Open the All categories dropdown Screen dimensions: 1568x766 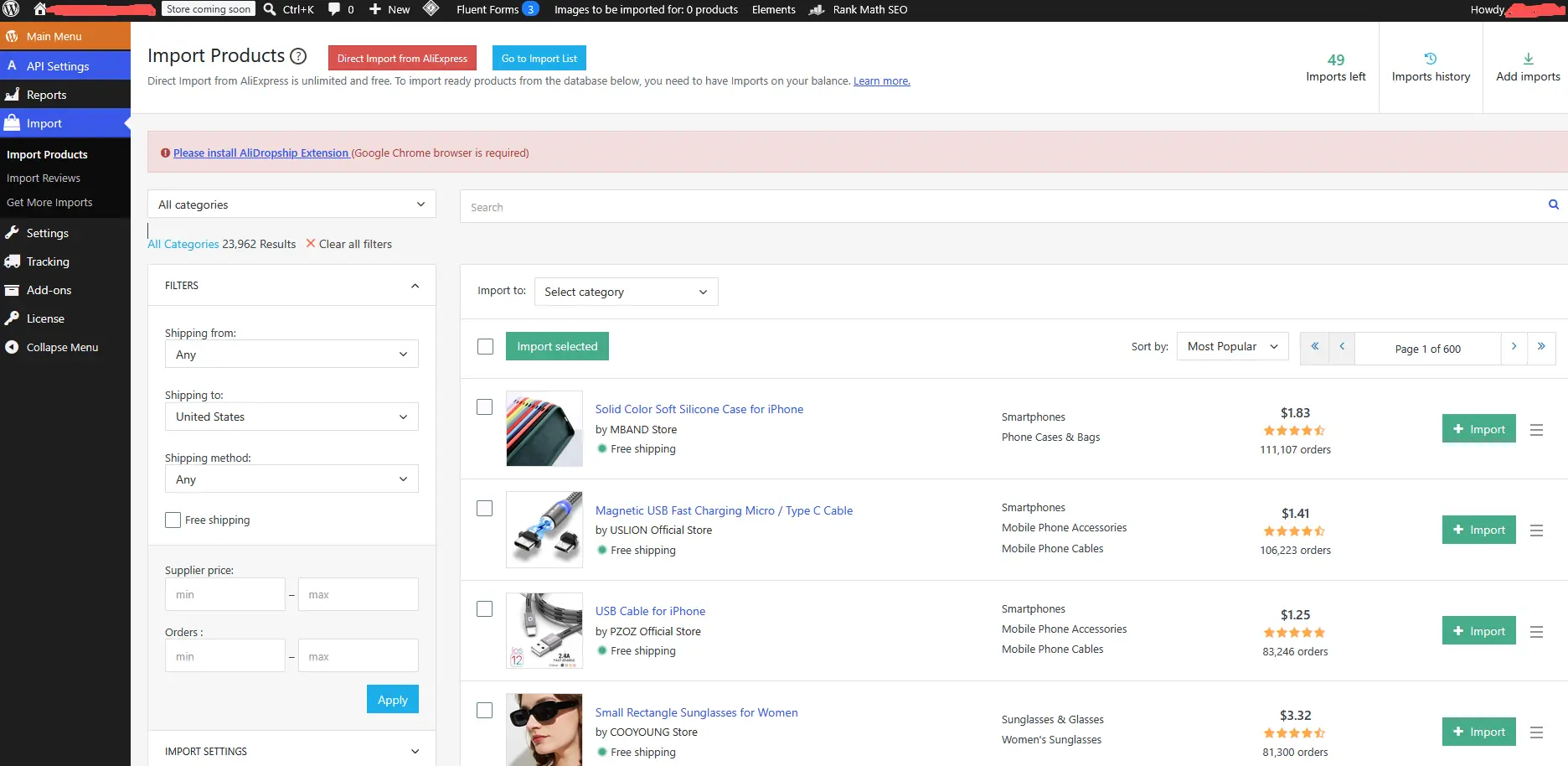pyautogui.click(x=291, y=204)
